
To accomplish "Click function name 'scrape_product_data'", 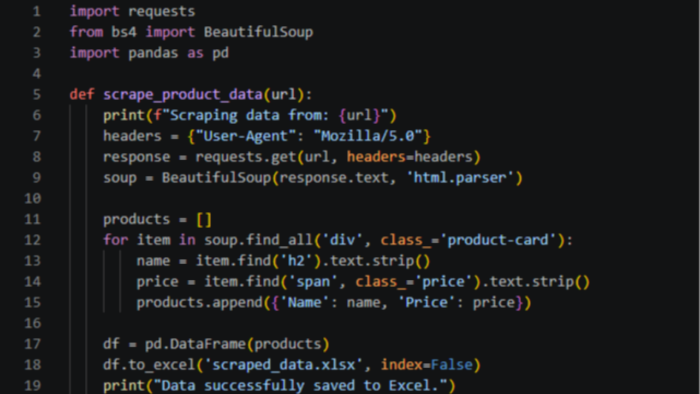I will 183,95.
